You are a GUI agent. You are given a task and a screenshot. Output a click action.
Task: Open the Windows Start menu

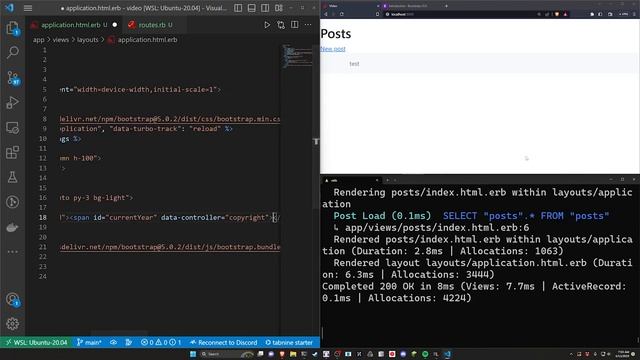pyautogui.click(x=193, y=354)
